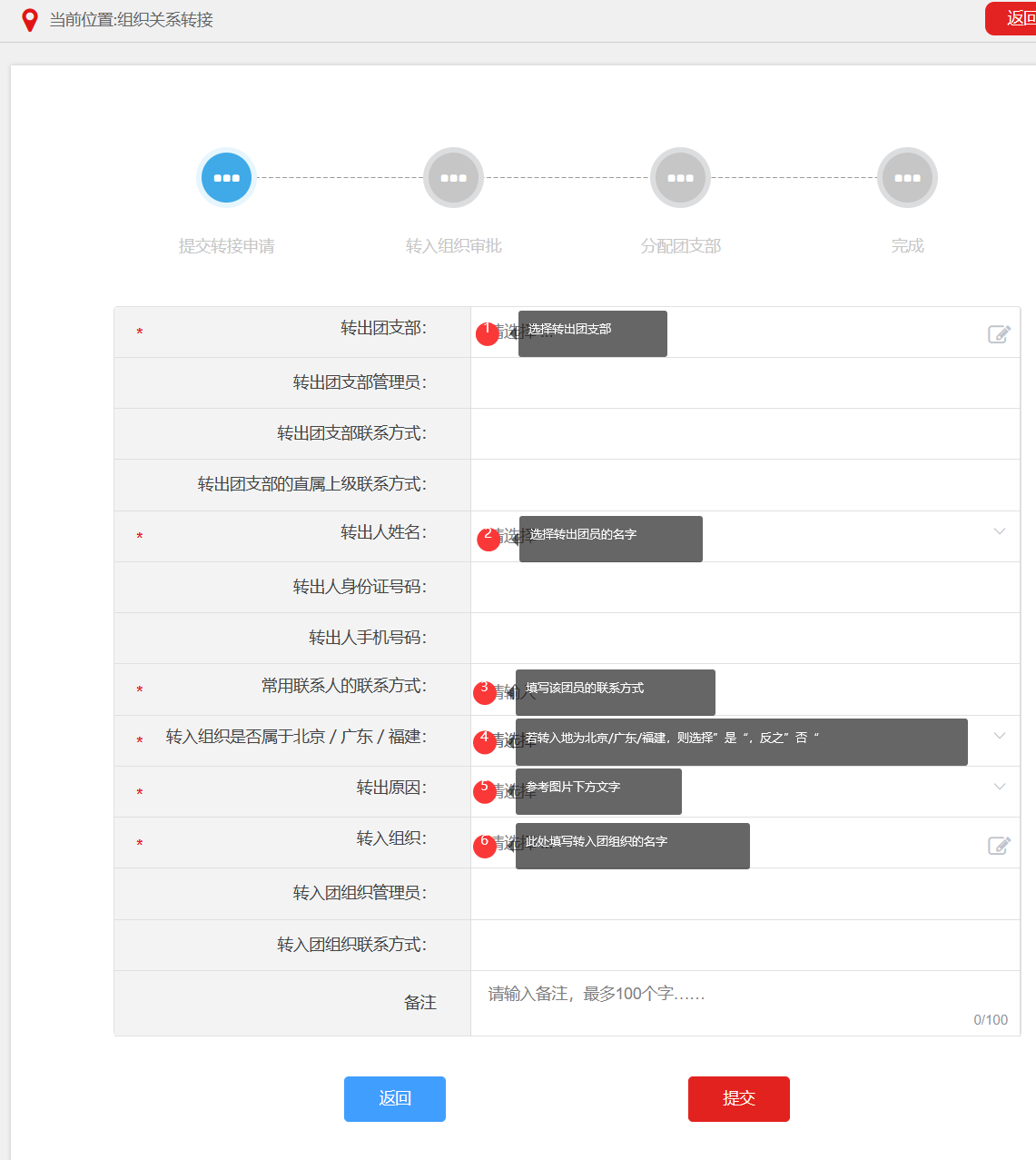
Task: Submit the form with red 提交 button
Action: point(738,1098)
